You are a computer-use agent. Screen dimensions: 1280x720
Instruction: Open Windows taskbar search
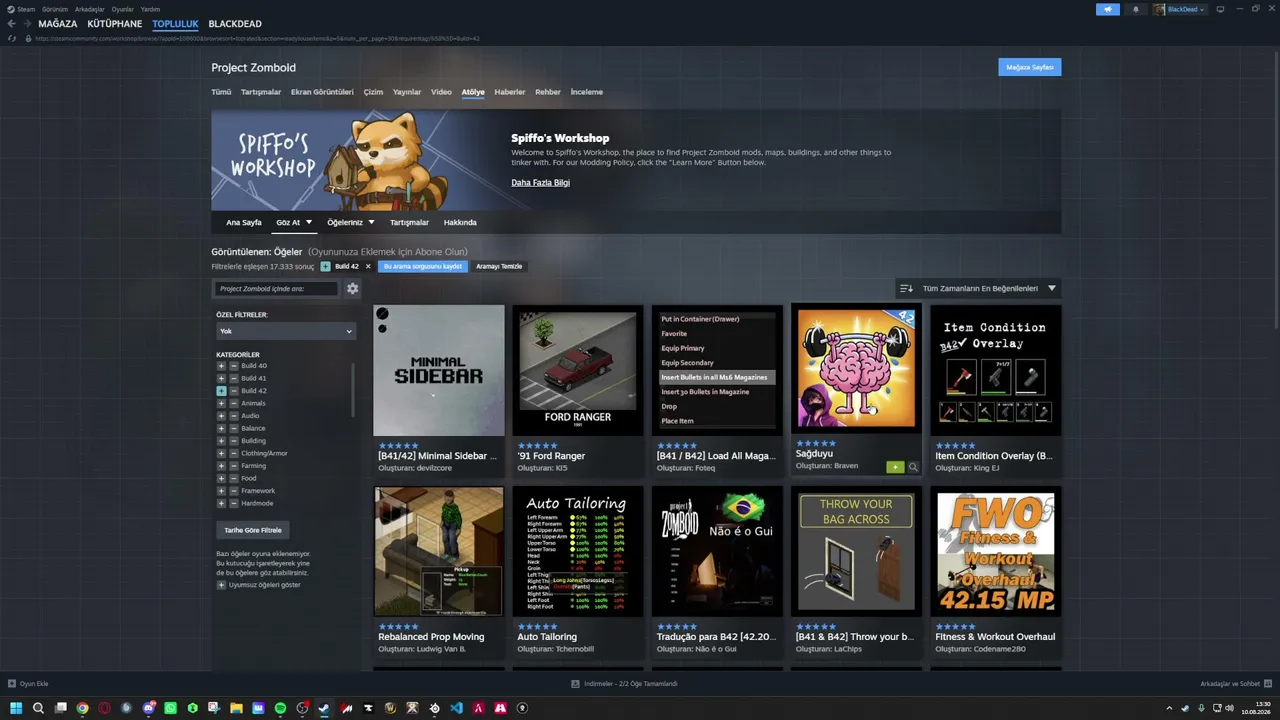[38, 708]
